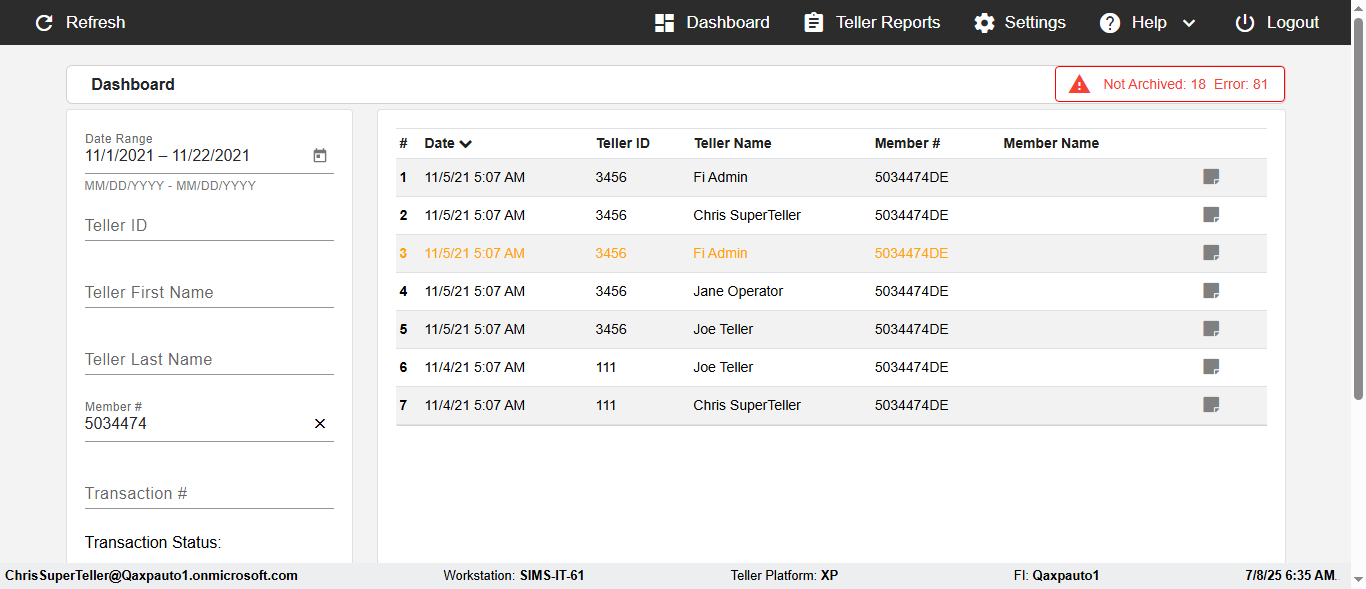Click the Teller ID input field
The image size is (1366, 589).
[x=208, y=226]
